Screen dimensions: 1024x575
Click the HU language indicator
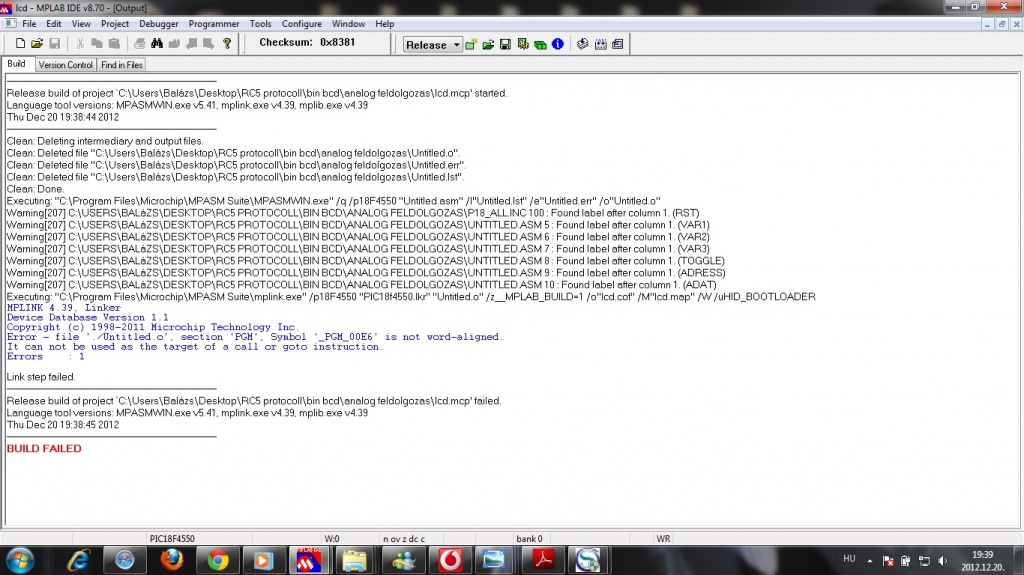[849, 559]
